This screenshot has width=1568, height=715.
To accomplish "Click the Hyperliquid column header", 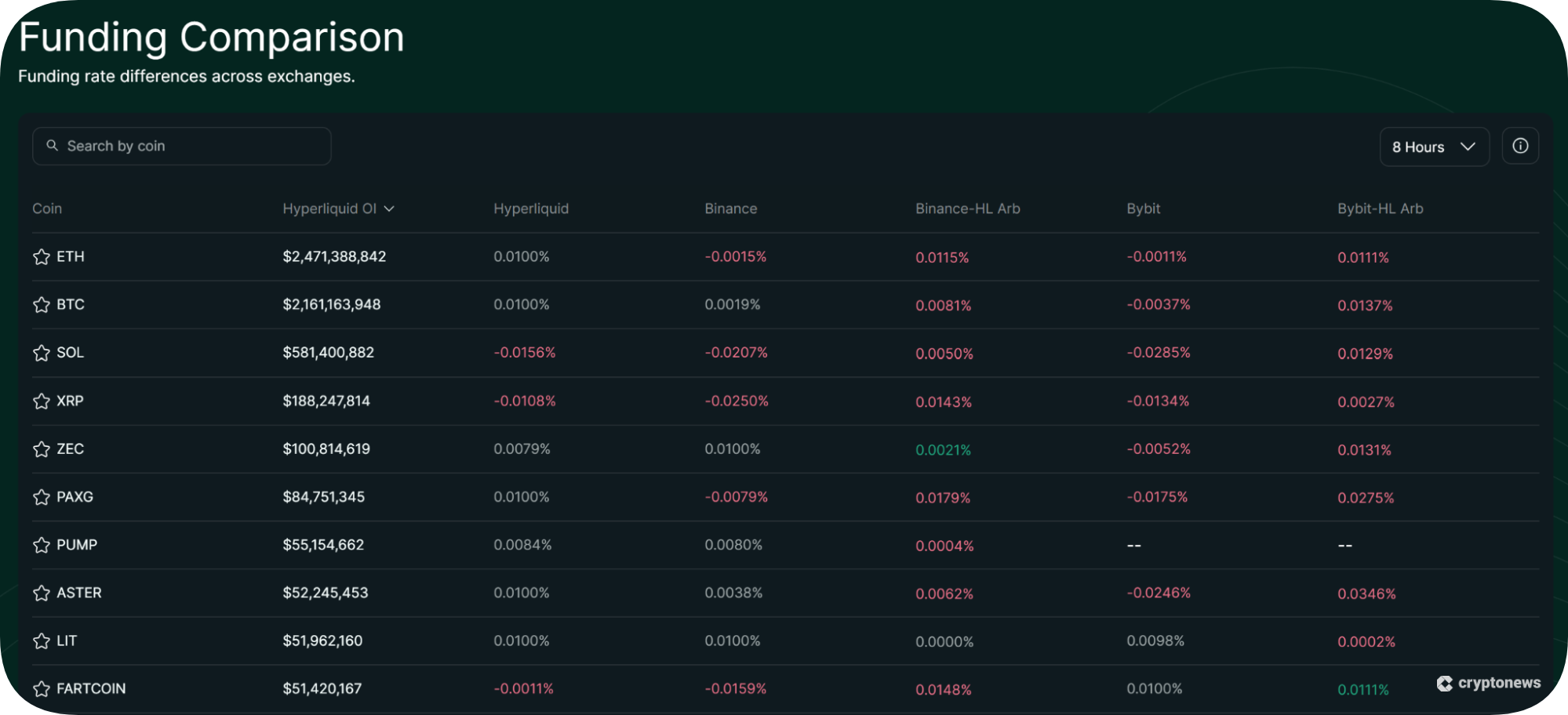I will [x=531, y=209].
